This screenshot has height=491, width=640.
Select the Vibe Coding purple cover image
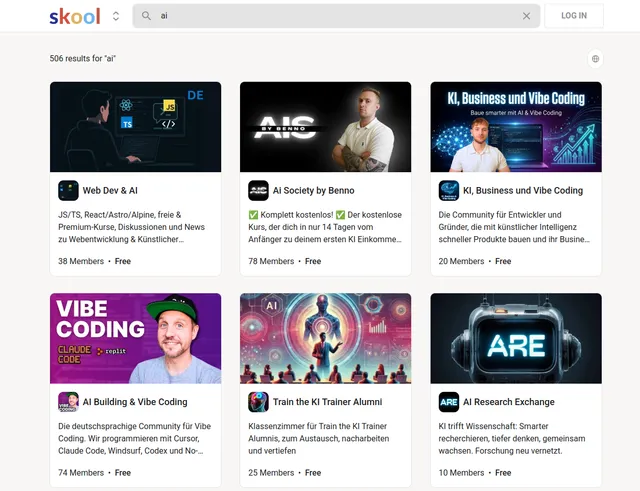135,338
